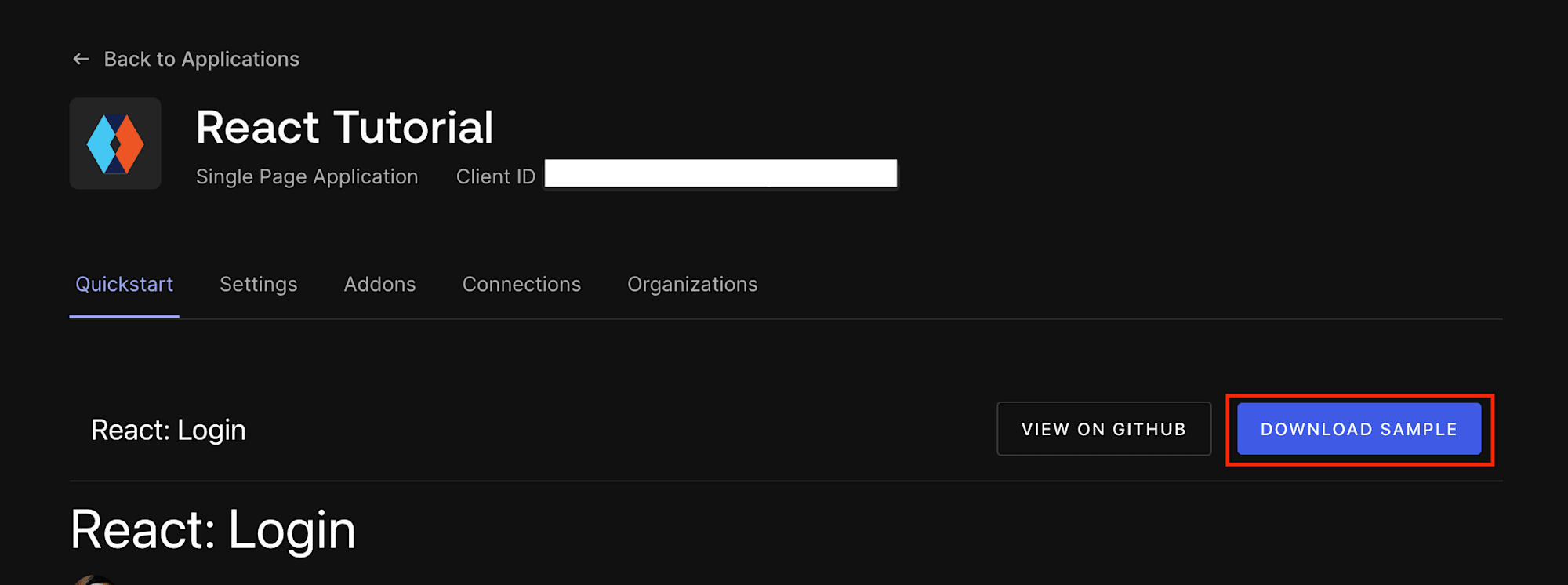Select the Addons tab

click(x=379, y=284)
